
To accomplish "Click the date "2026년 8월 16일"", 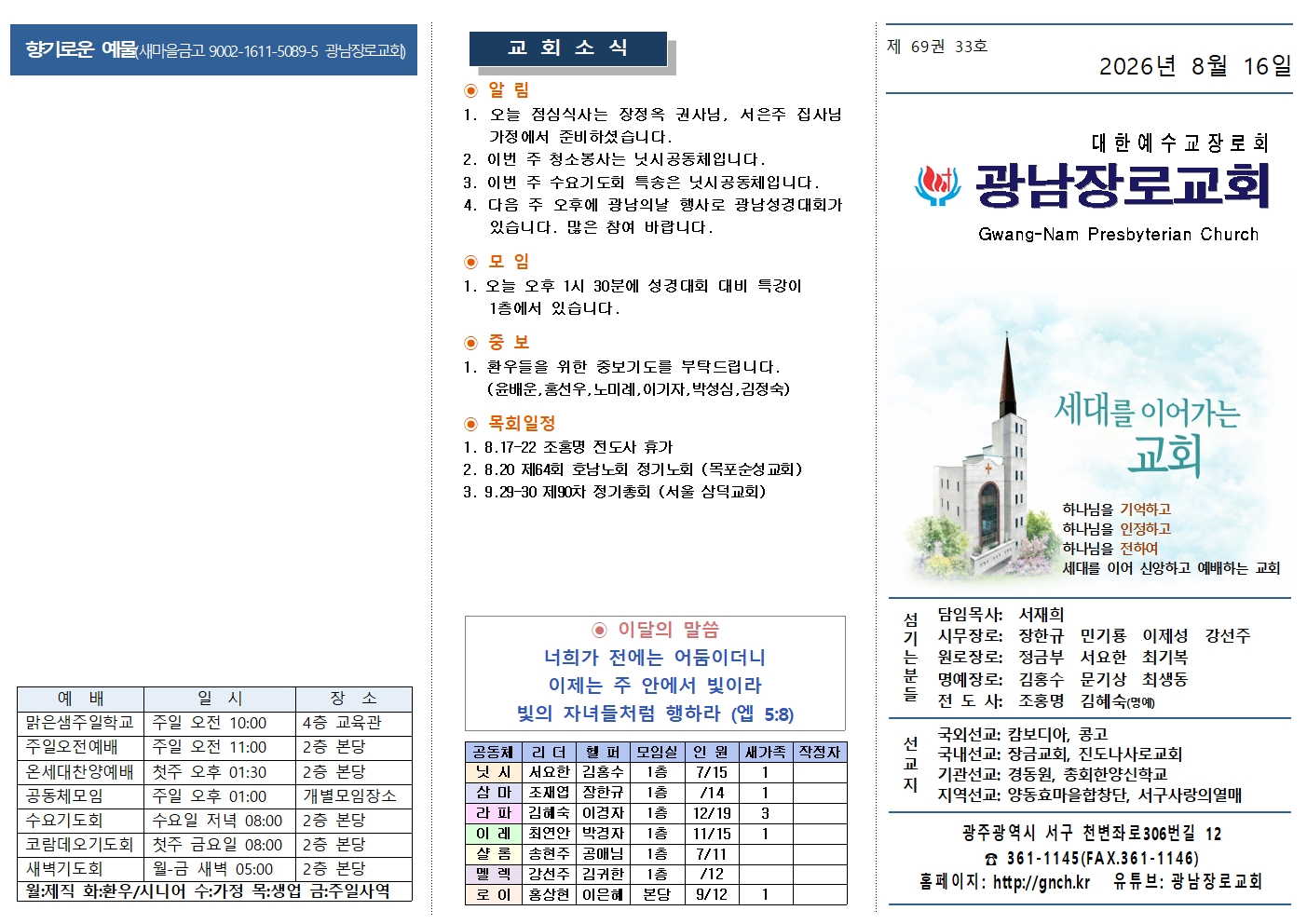I will [1195, 66].
